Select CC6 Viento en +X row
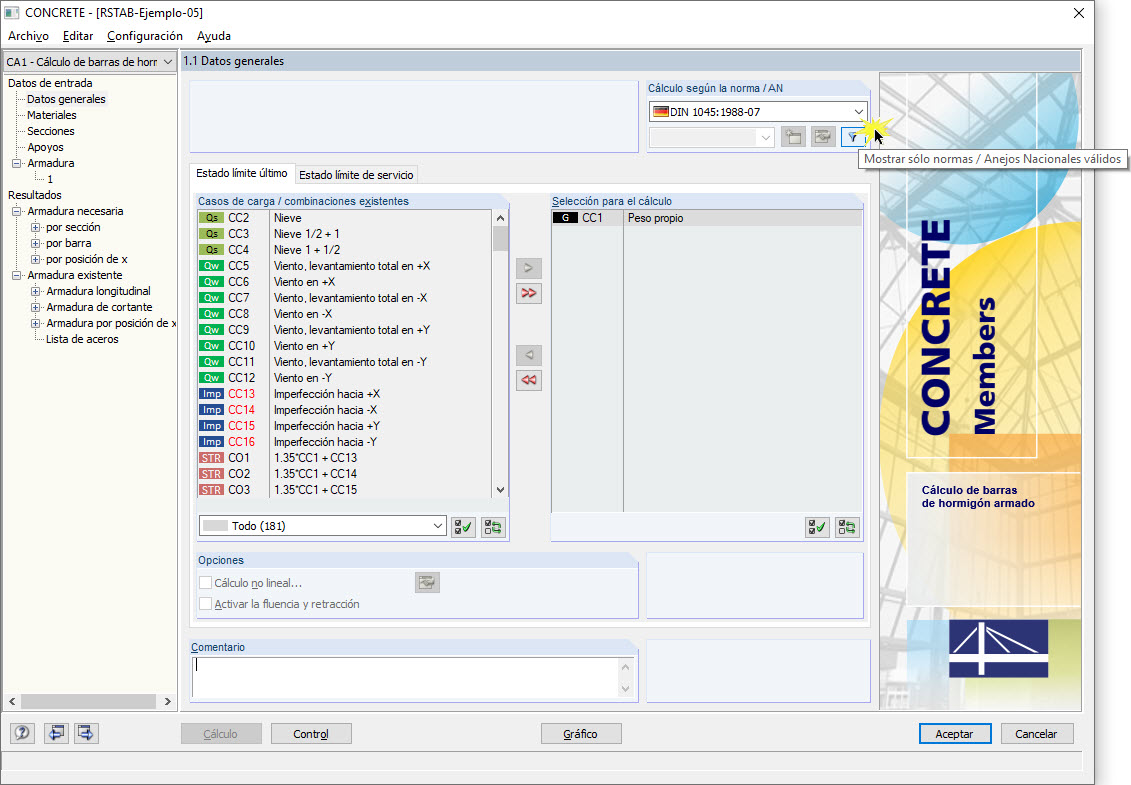Screen dimensions: 1131x785 coord(345,282)
